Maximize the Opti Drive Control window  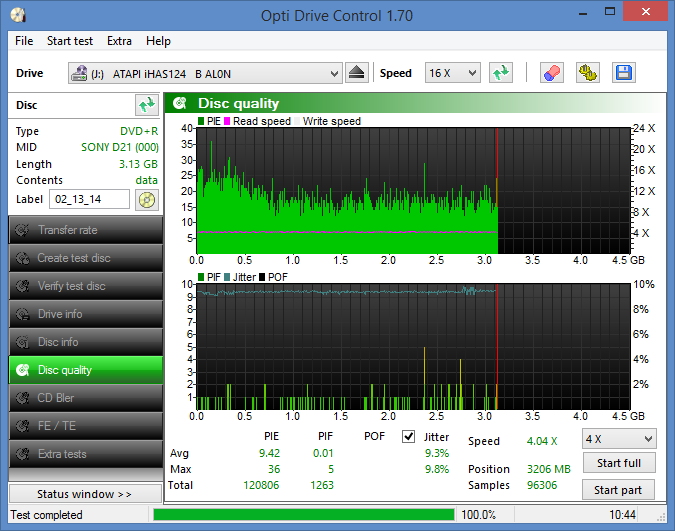click(x=610, y=12)
